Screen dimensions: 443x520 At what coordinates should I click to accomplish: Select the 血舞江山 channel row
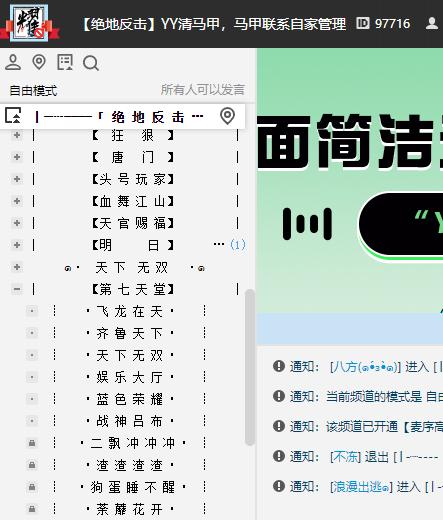click(133, 201)
